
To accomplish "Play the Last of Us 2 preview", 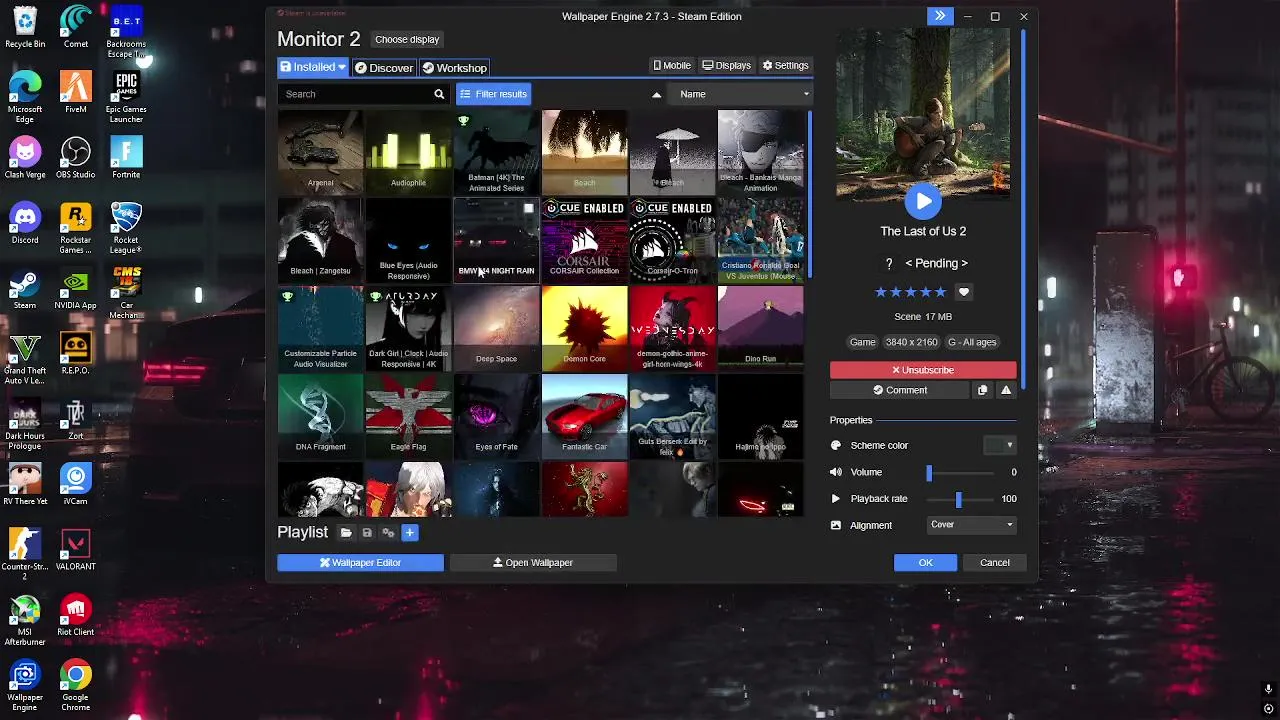I will coord(923,201).
